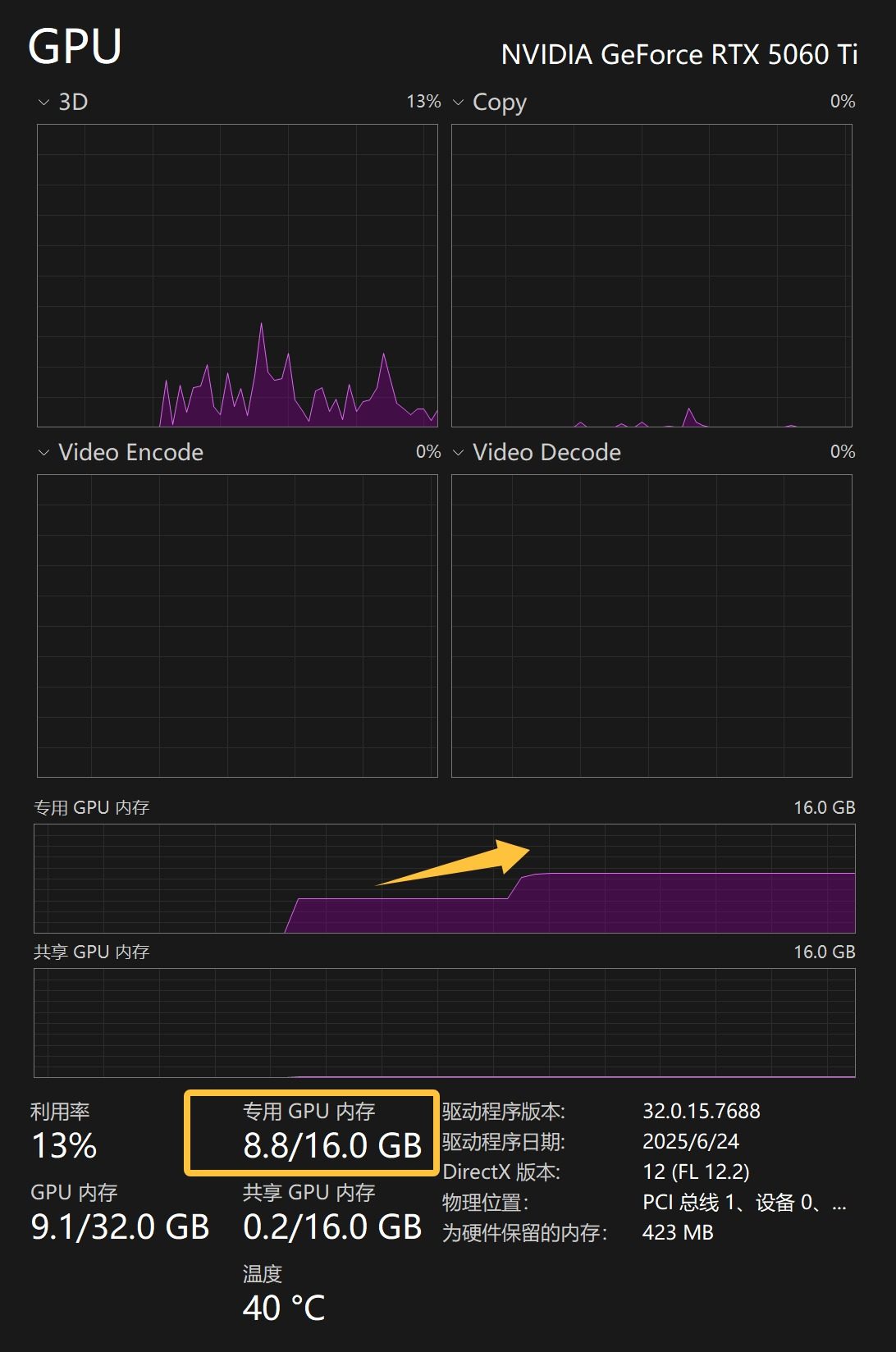This screenshot has height=1352, width=896.
Task: Click the NVIDIA GeForce RTX 5060 Ti name
Action: (679, 55)
